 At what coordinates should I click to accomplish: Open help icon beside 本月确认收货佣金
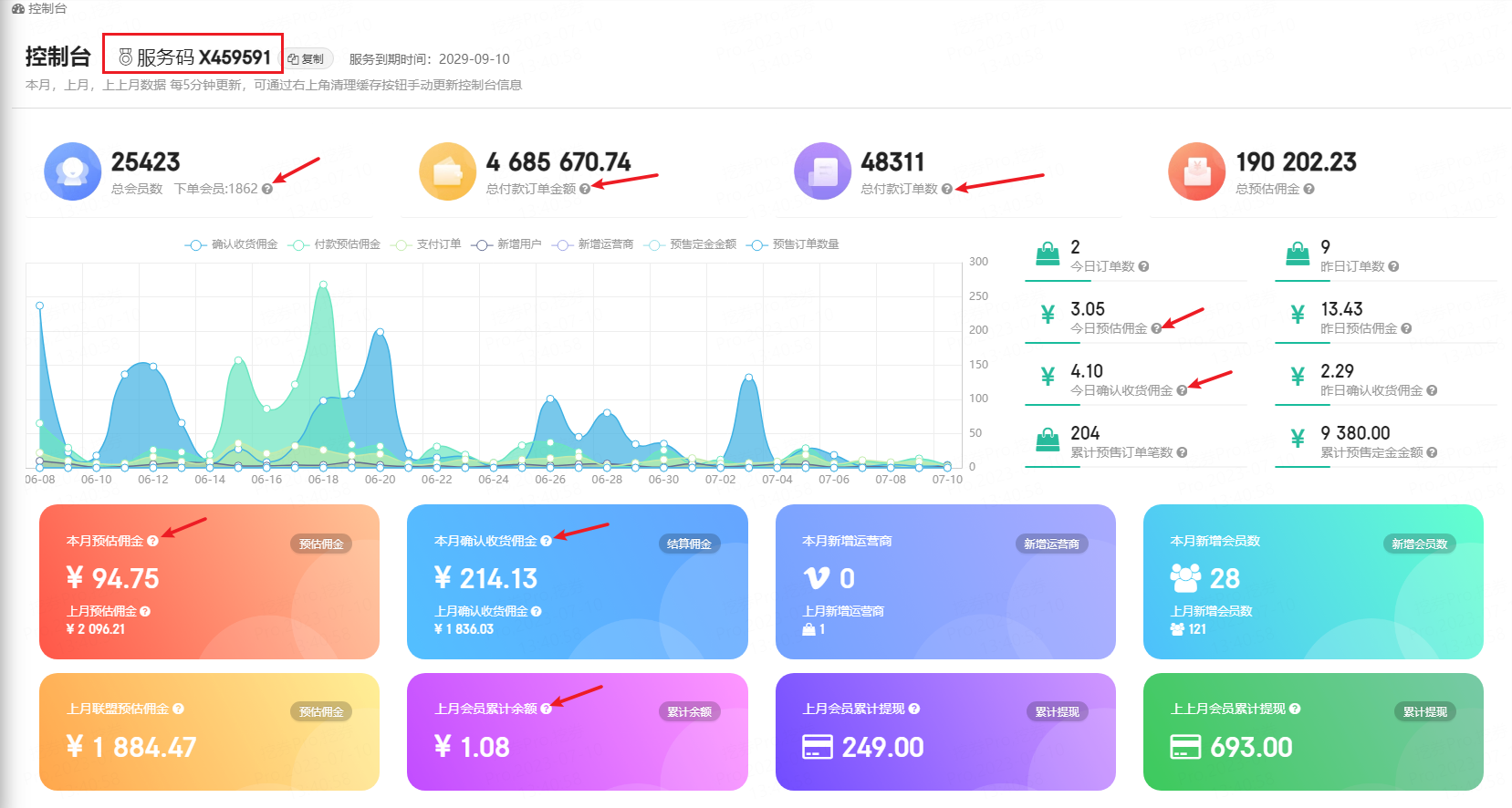click(x=546, y=541)
